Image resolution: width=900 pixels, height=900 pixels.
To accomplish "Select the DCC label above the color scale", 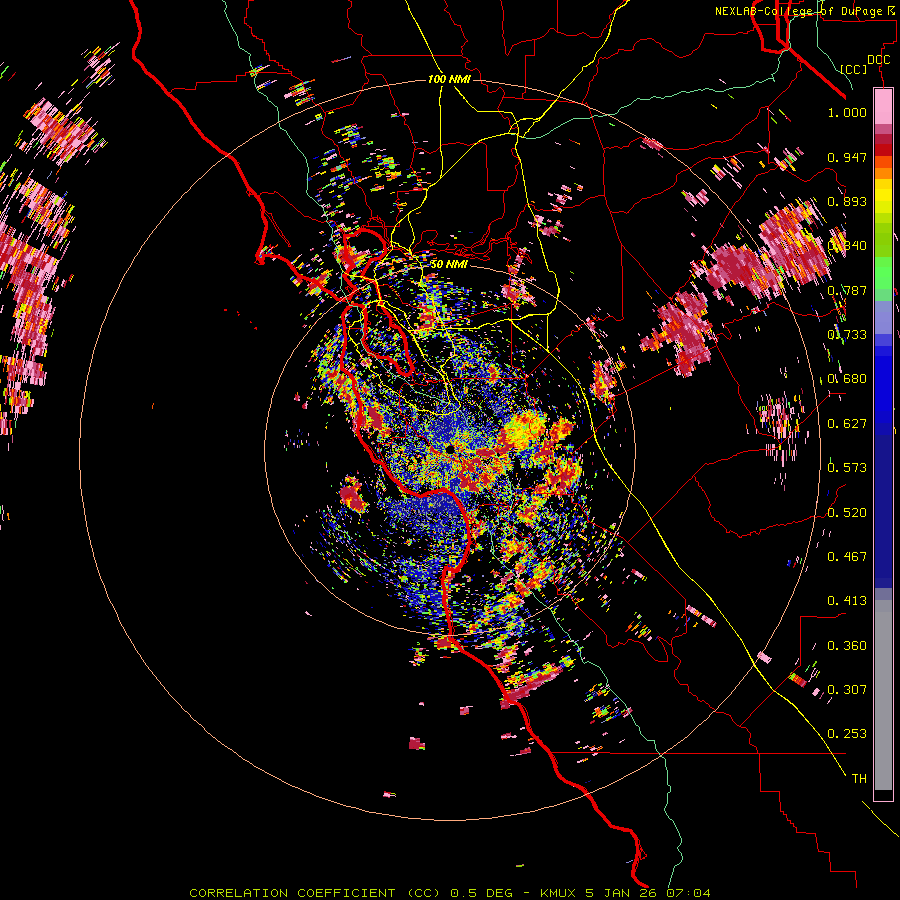I will [x=878, y=60].
